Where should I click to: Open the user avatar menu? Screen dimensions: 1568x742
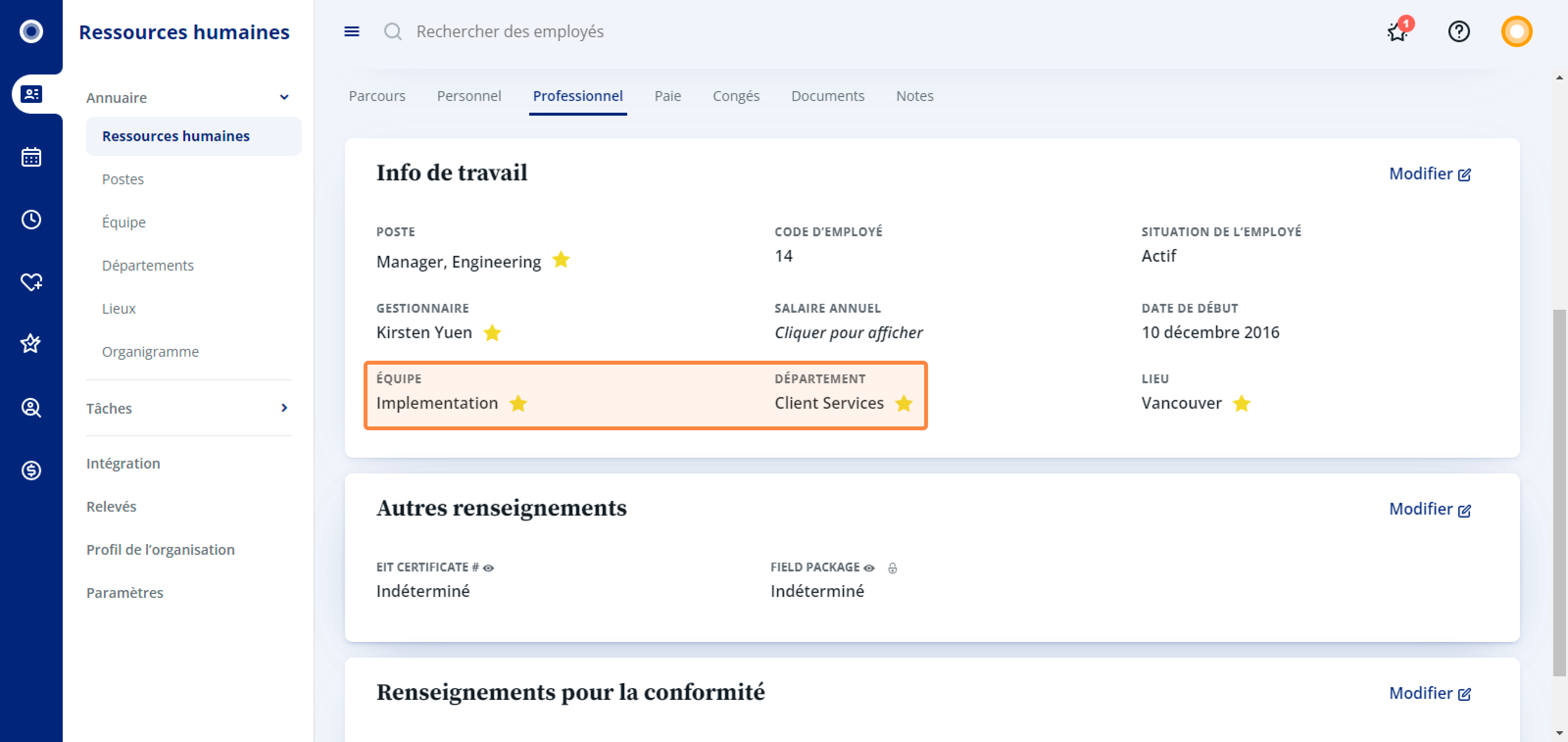click(1516, 32)
